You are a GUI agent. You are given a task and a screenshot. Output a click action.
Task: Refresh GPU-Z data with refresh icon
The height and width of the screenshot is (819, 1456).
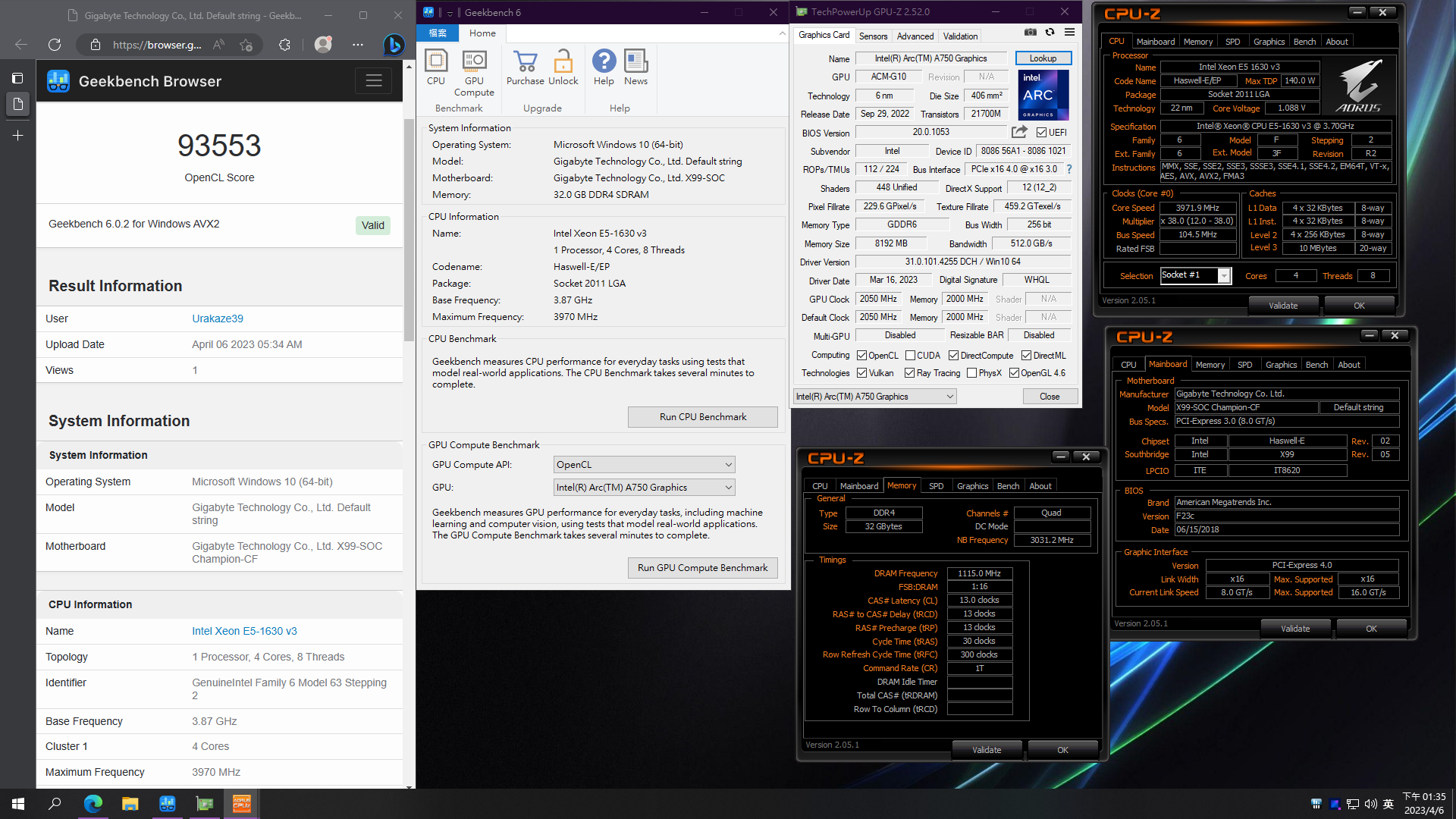pos(1050,32)
